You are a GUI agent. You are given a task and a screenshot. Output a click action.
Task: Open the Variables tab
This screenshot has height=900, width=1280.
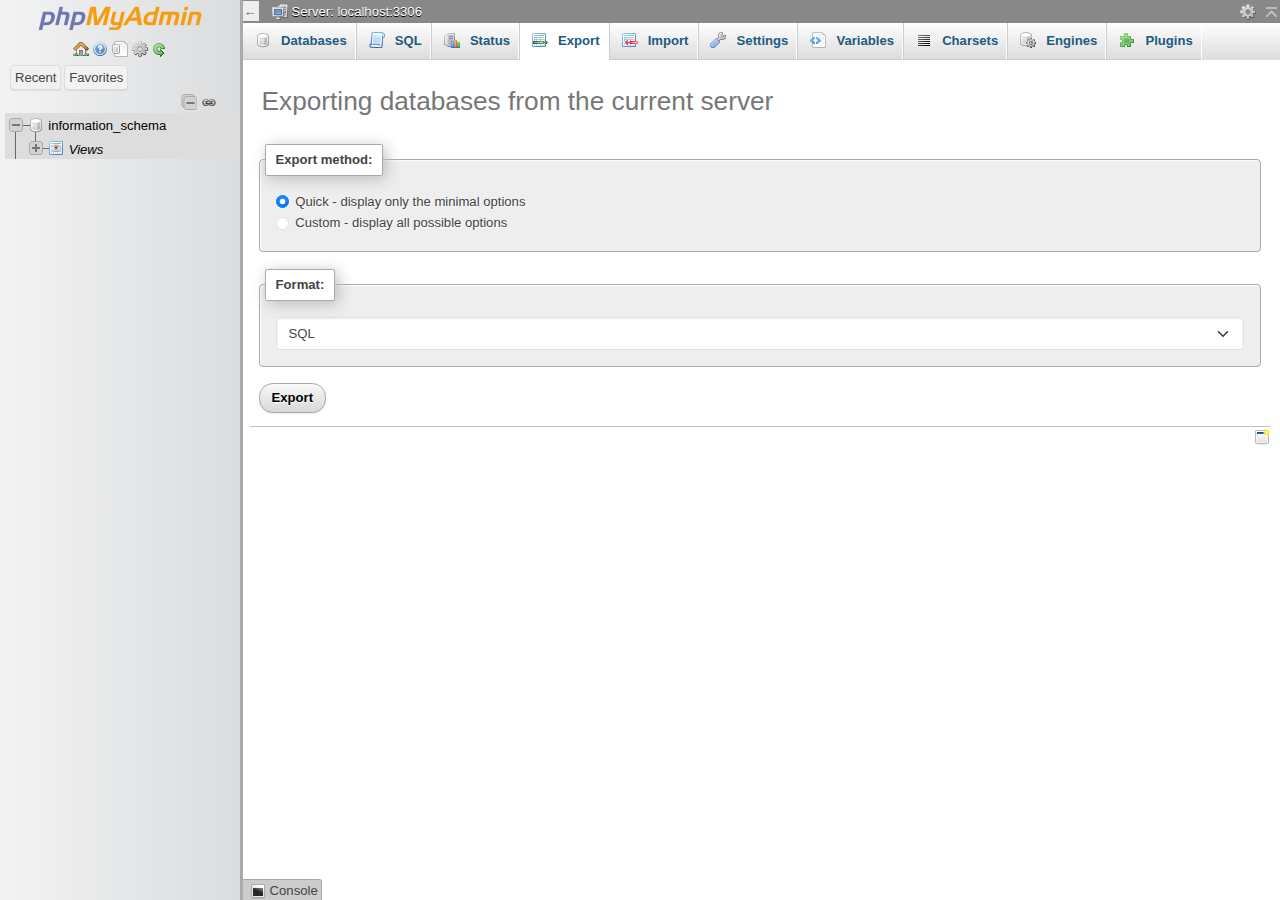pyautogui.click(x=852, y=41)
